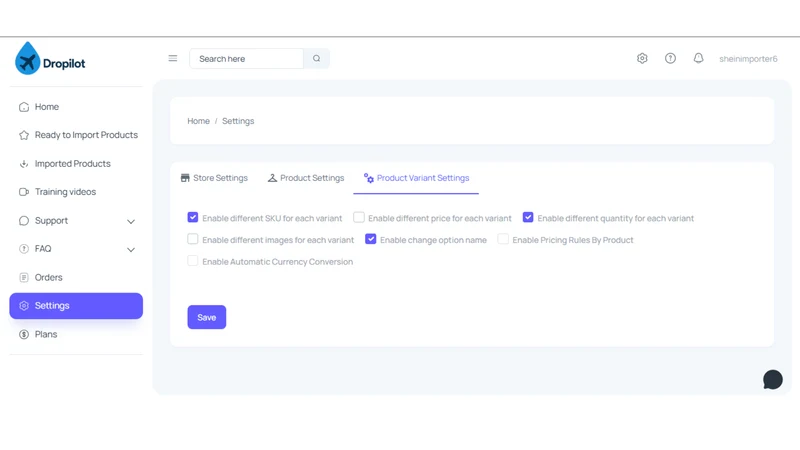800x450 pixels.
Task: Uncheck Enable different SKU for each variant
Action: [193, 217]
